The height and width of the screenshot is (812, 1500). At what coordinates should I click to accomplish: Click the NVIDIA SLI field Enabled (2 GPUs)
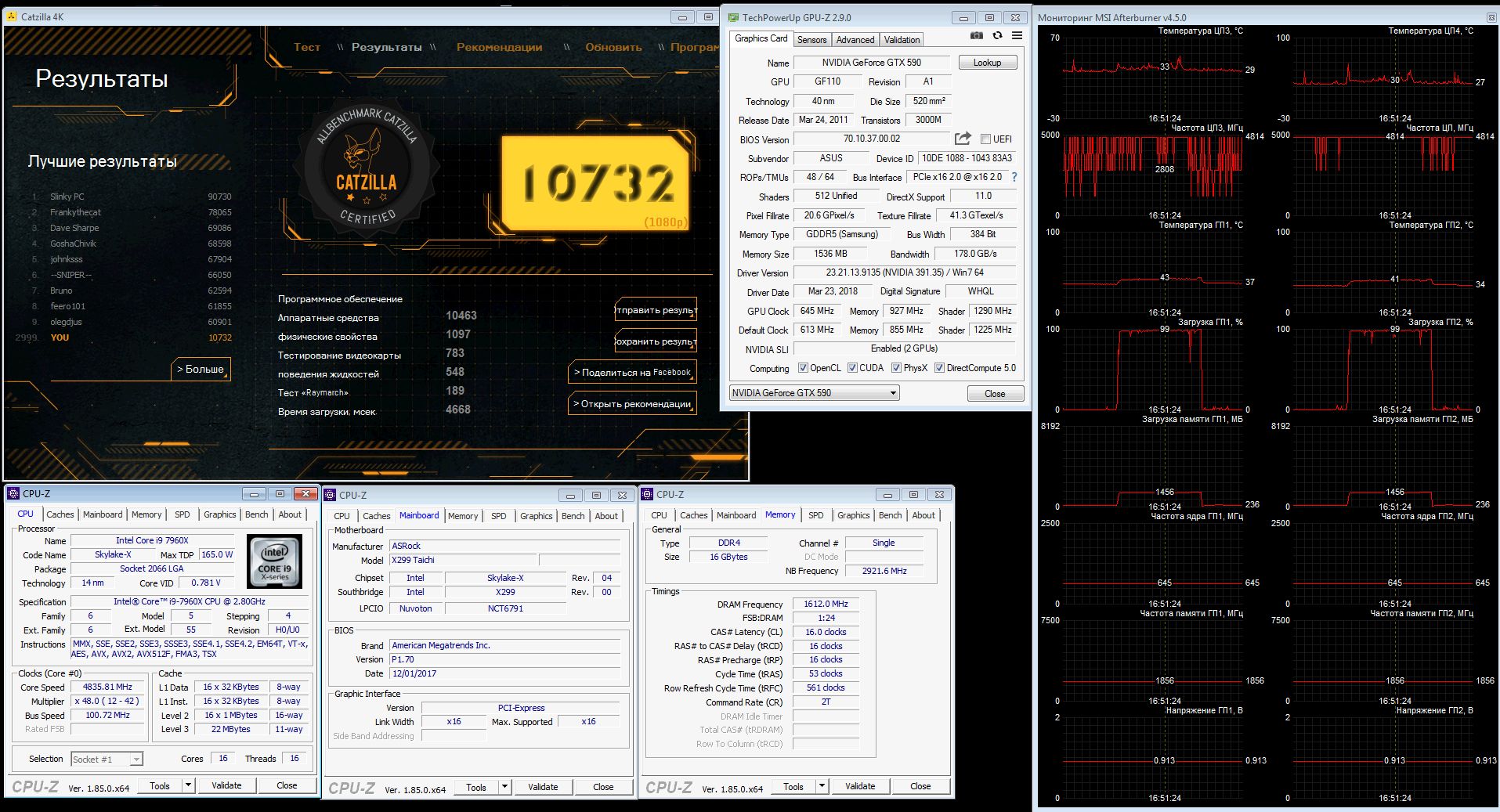pos(905,348)
